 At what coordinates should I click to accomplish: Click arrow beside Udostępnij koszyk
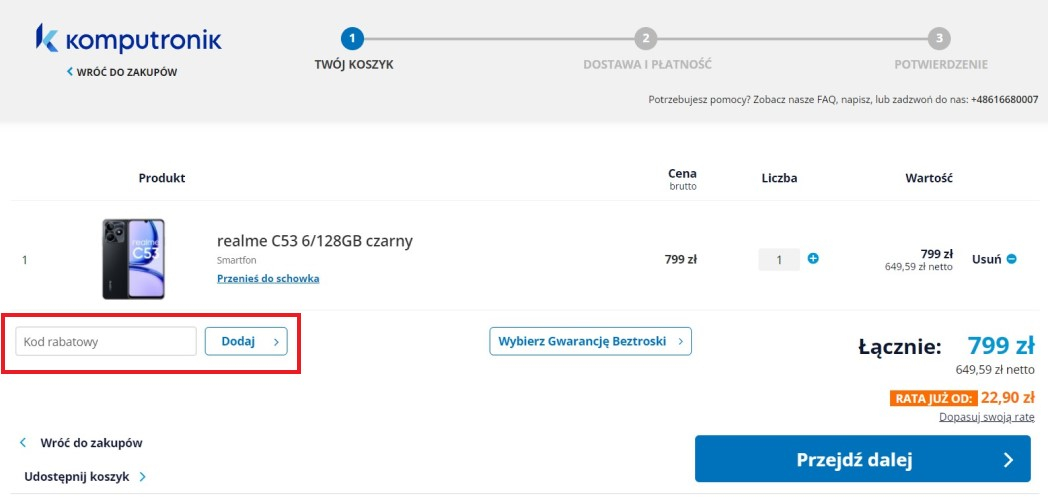[143, 477]
